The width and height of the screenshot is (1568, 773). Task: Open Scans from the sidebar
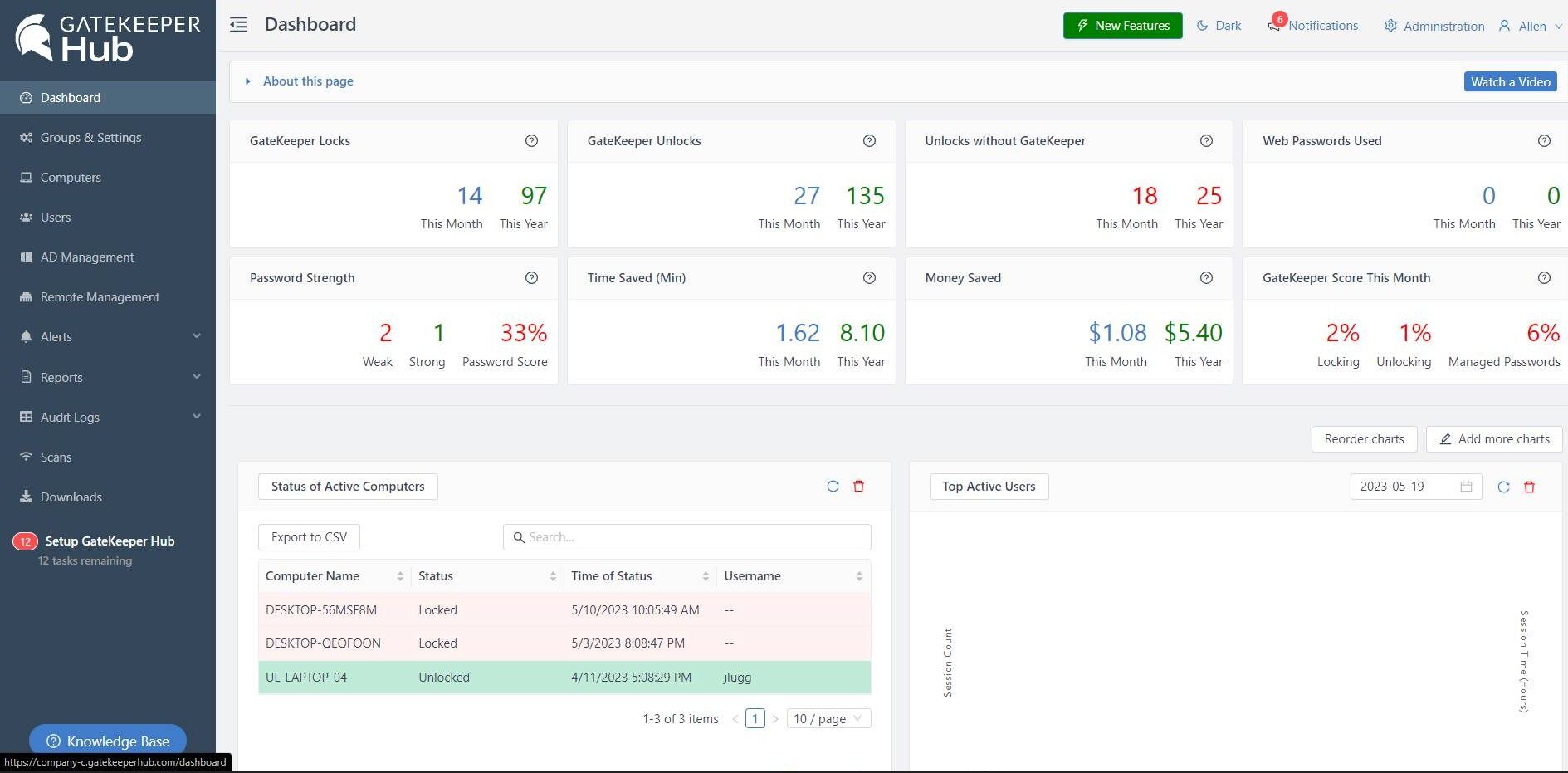coord(55,457)
